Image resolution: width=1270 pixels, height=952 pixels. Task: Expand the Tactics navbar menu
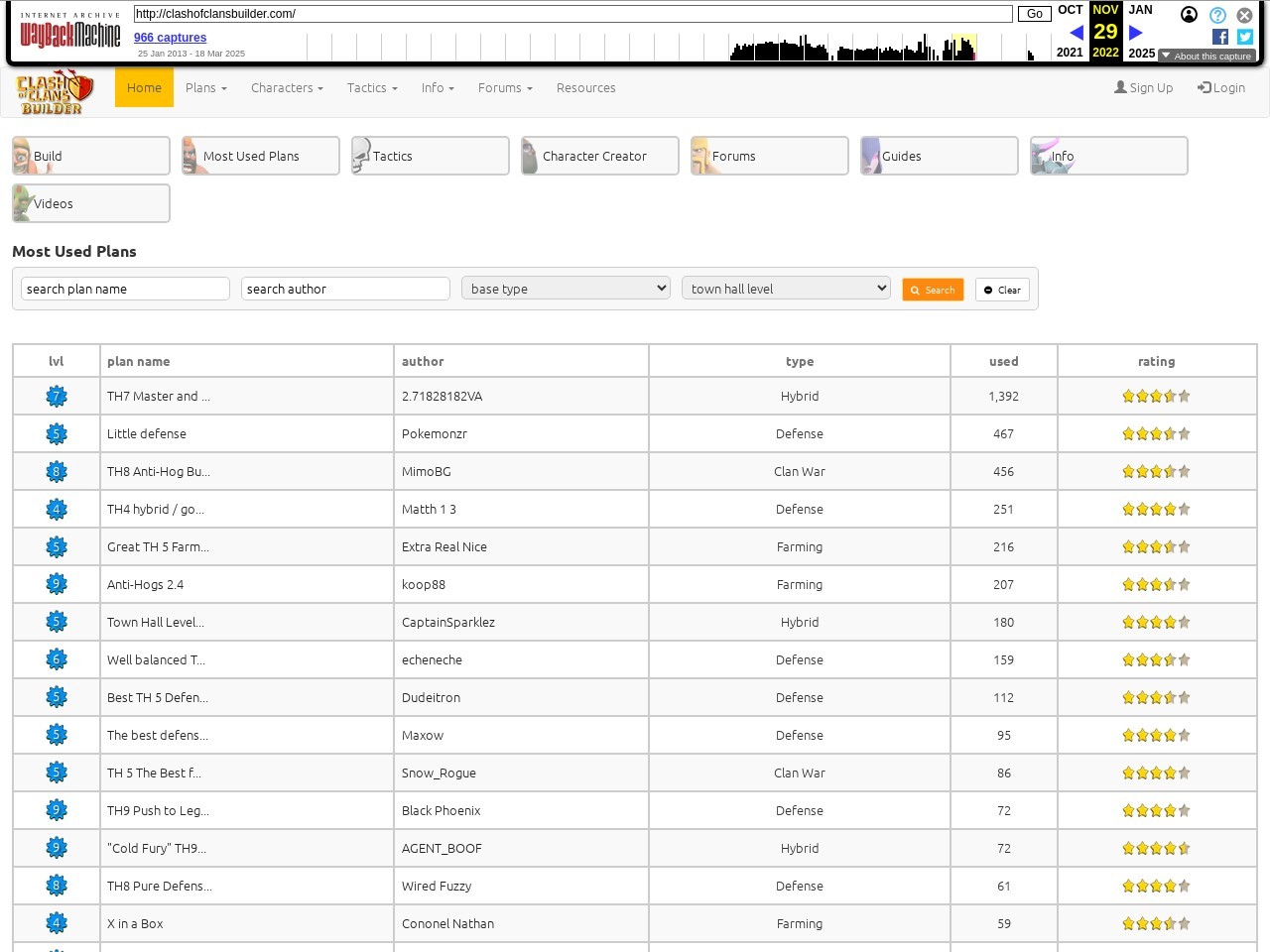point(372,88)
